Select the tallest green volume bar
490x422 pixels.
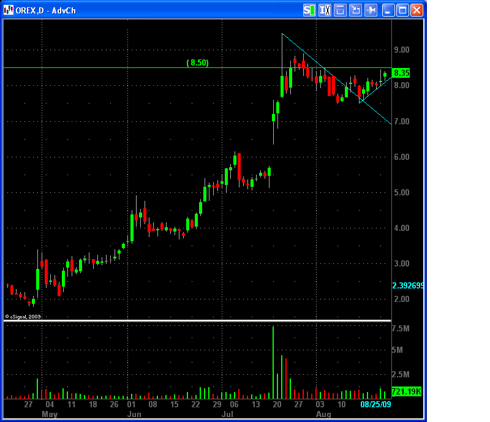(x=273, y=363)
